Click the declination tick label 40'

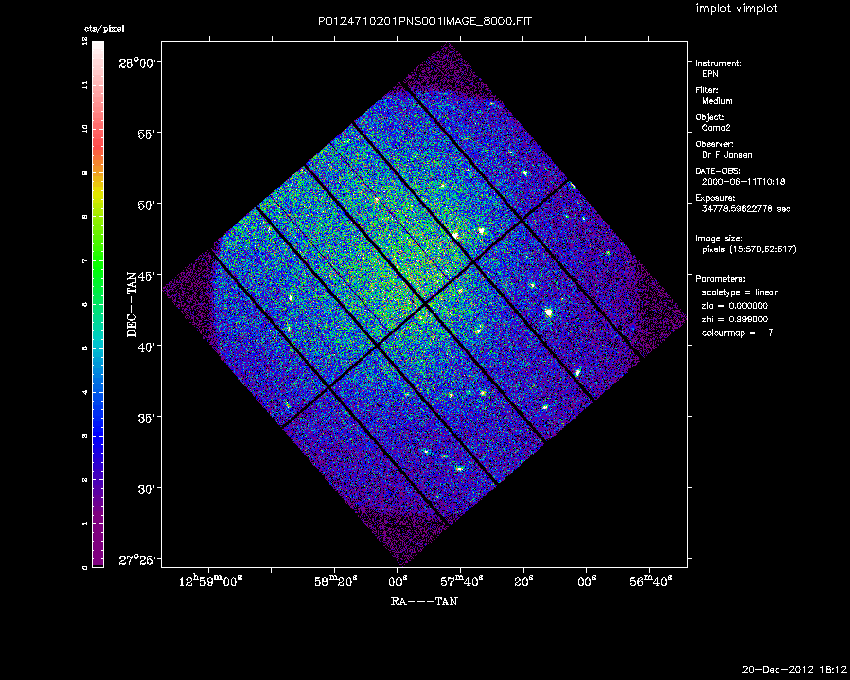(x=146, y=347)
